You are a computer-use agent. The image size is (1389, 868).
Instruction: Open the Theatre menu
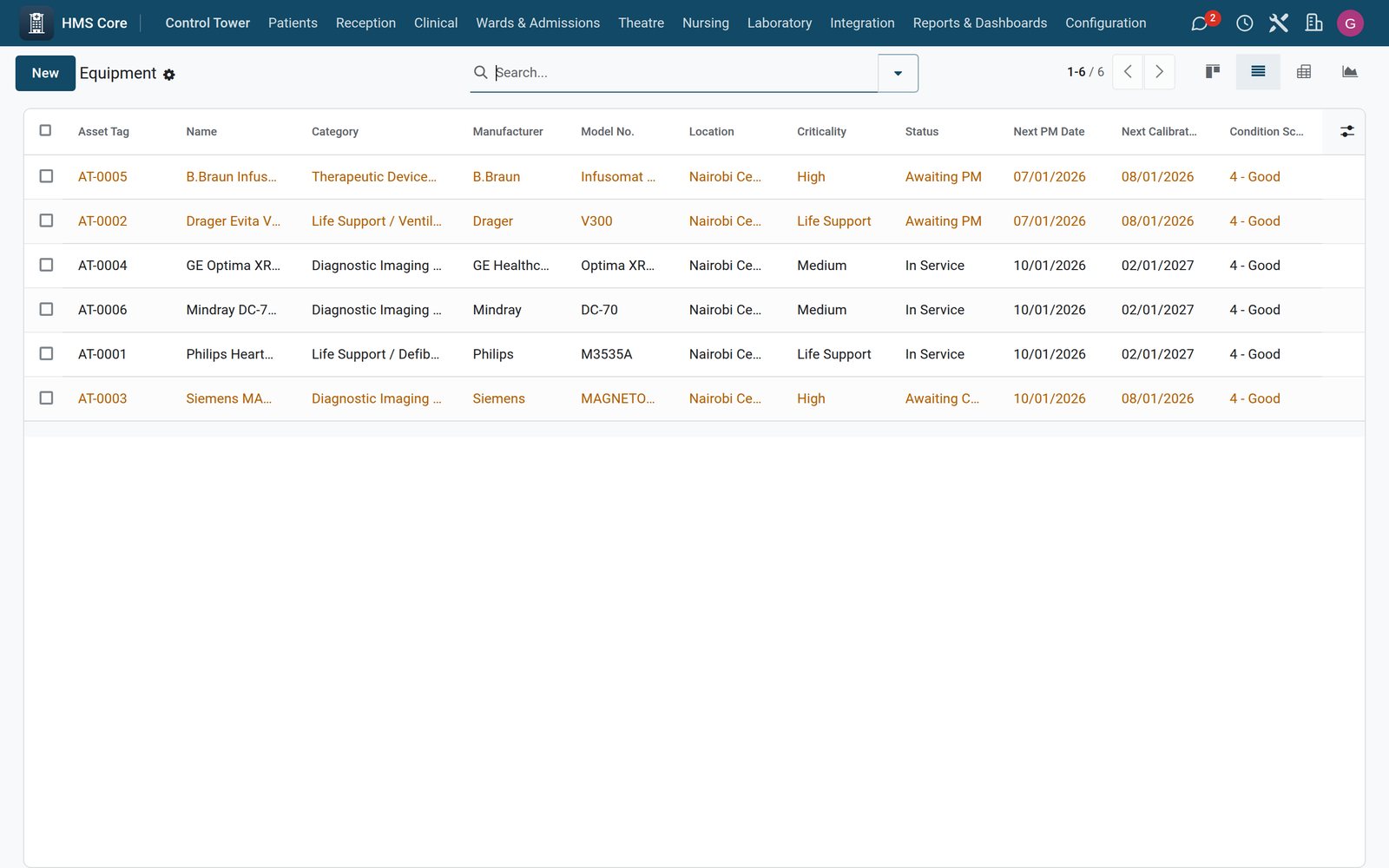(641, 23)
